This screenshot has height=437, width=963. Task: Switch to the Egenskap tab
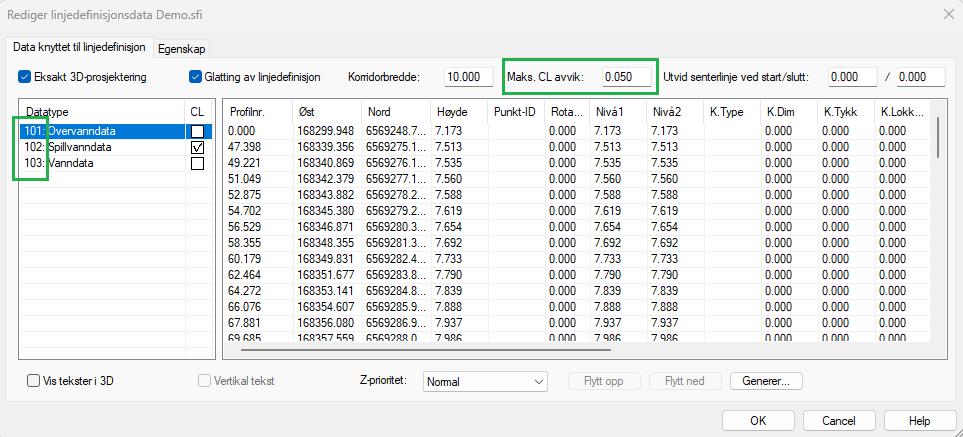click(181, 48)
